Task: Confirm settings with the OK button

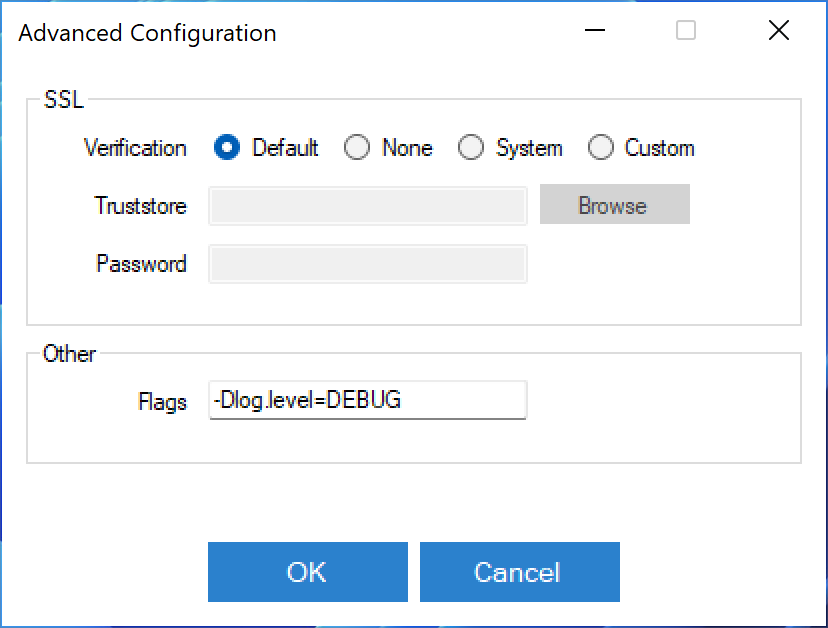Action: pyautogui.click(x=308, y=572)
